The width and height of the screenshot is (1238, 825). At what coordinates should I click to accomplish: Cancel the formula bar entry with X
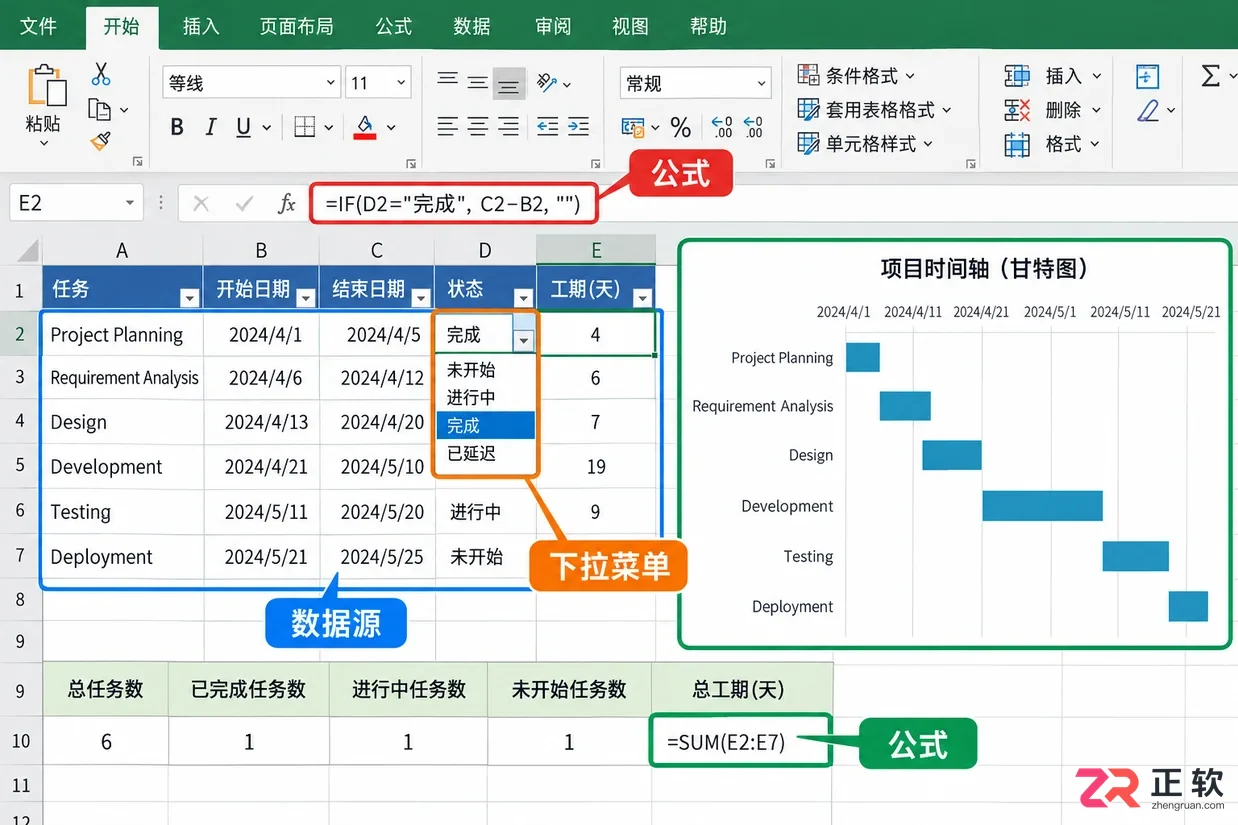tap(201, 204)
